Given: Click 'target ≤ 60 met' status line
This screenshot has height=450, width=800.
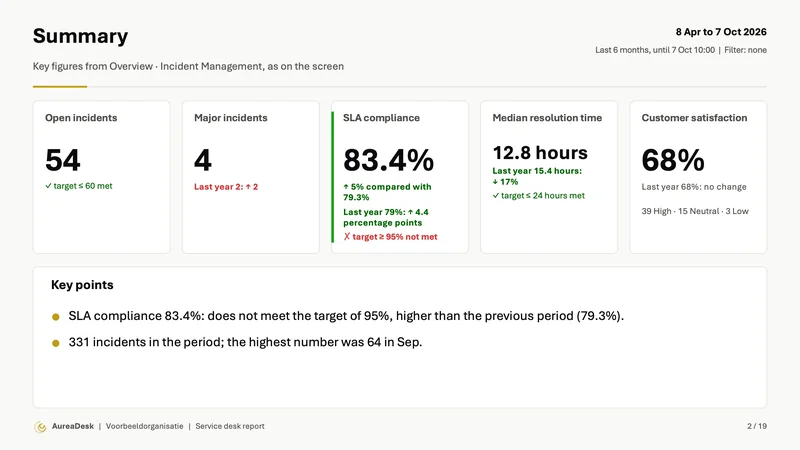Looking at the screenshot, I should click(x=79, y=186).
